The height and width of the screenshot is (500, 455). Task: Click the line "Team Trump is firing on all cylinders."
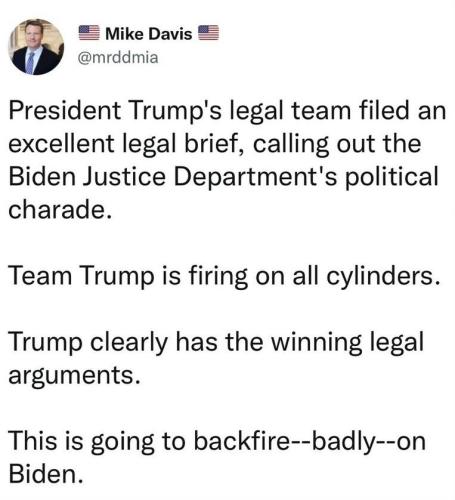pyautogui.click(x=224, y=277)
